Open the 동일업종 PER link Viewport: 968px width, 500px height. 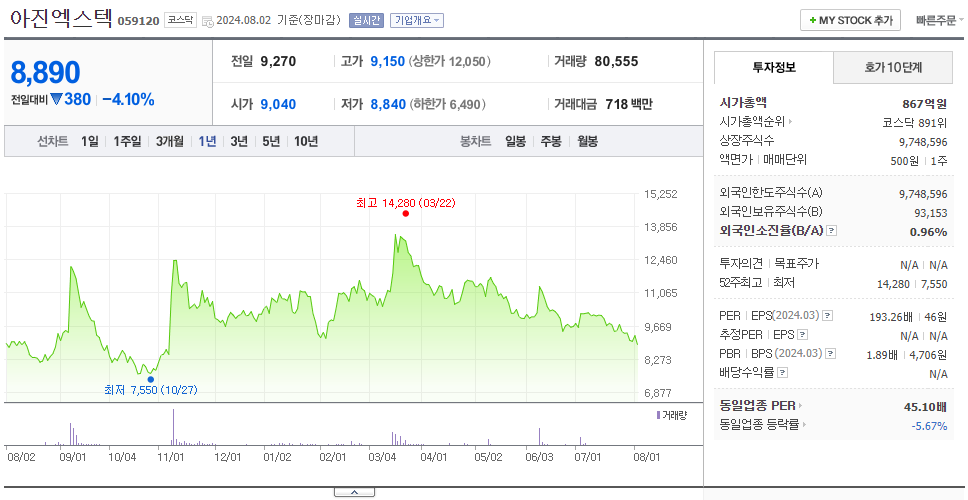pos(757,406)
